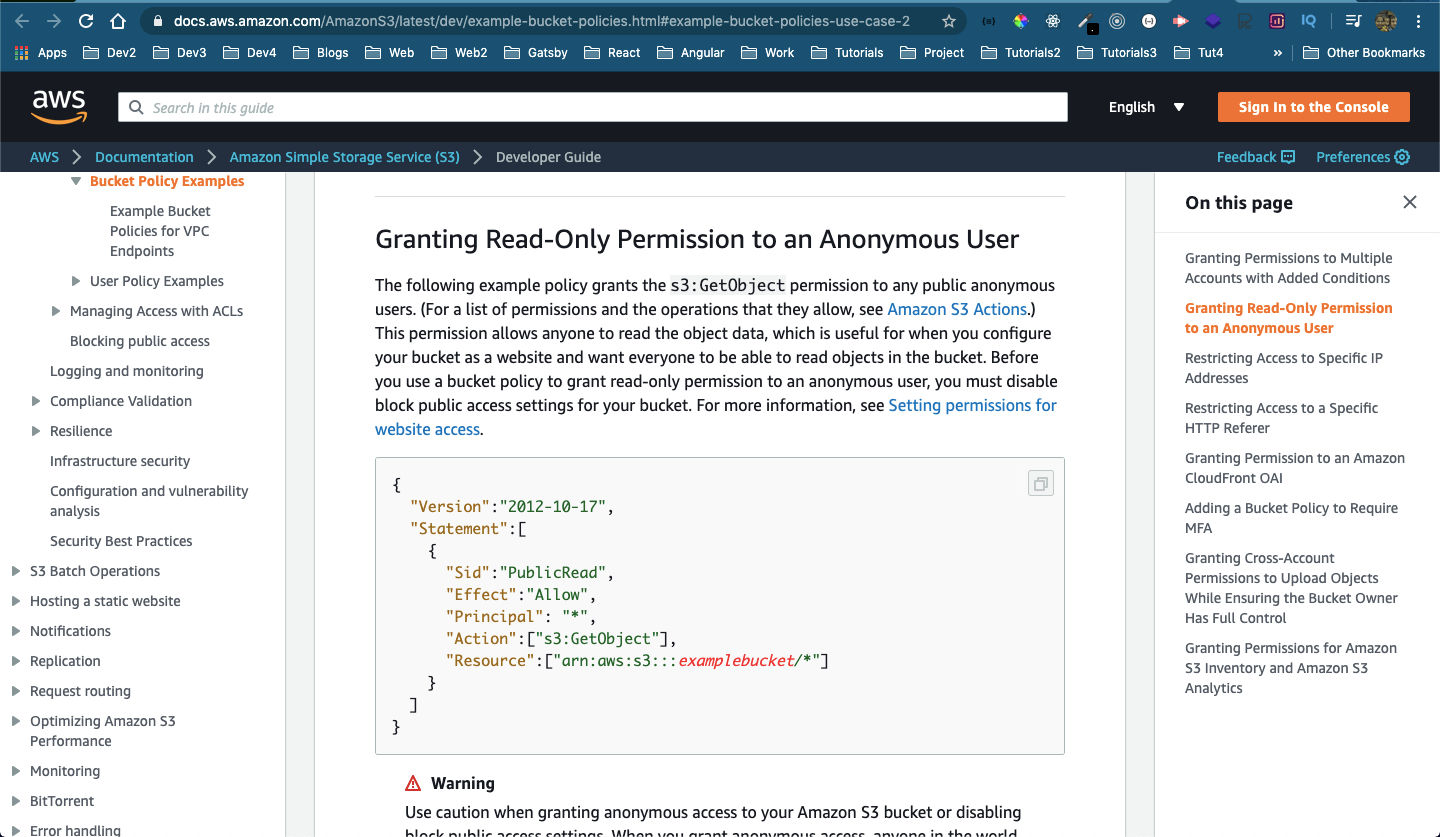Open the purple layers extension icon
Screen dimensions: 1440x837
coord(1212,21)
